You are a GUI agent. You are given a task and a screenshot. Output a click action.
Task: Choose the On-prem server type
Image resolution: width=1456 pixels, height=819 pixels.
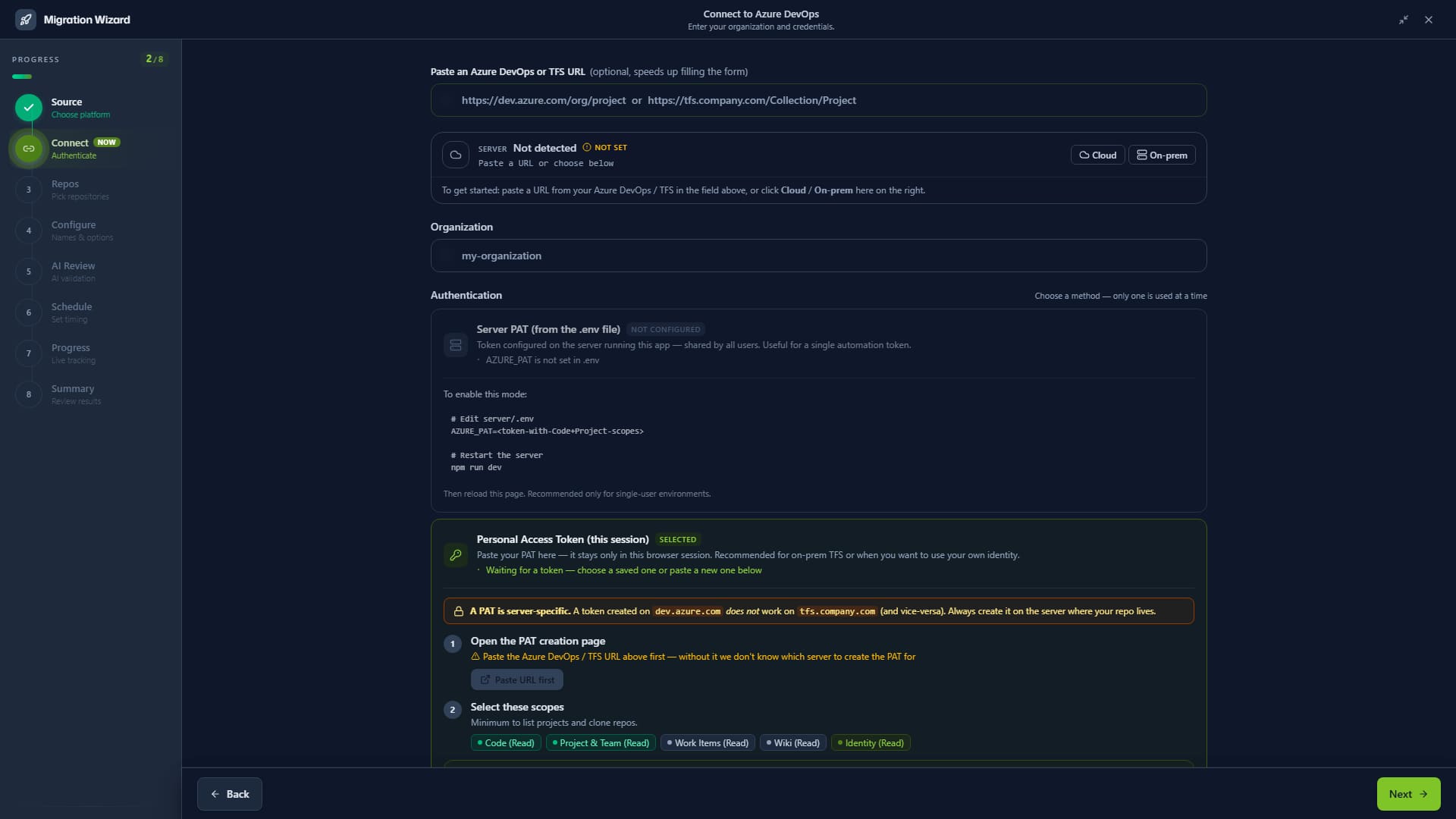(1162, 155)
